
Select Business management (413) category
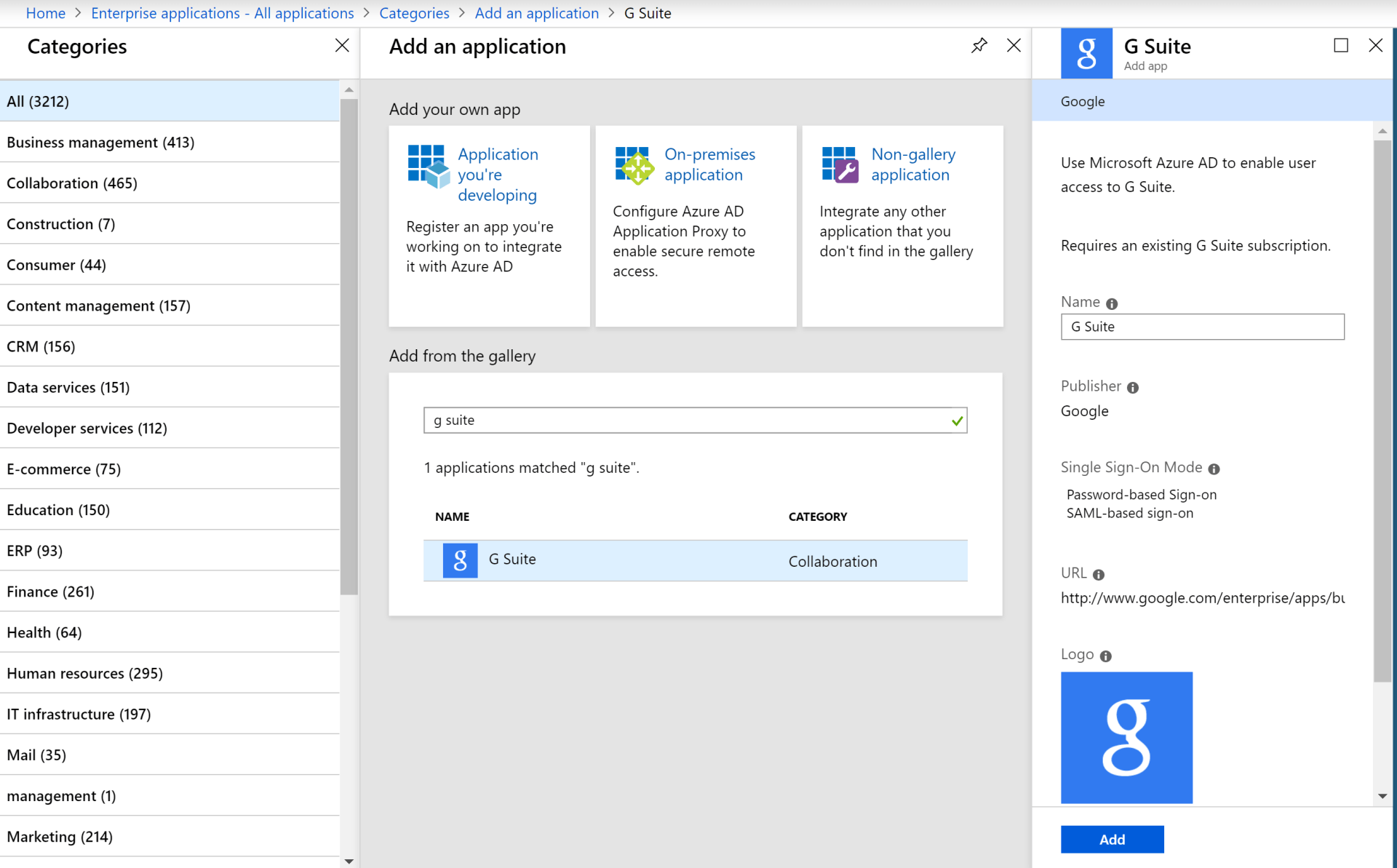pyautogui.click(x=170, y=142)
